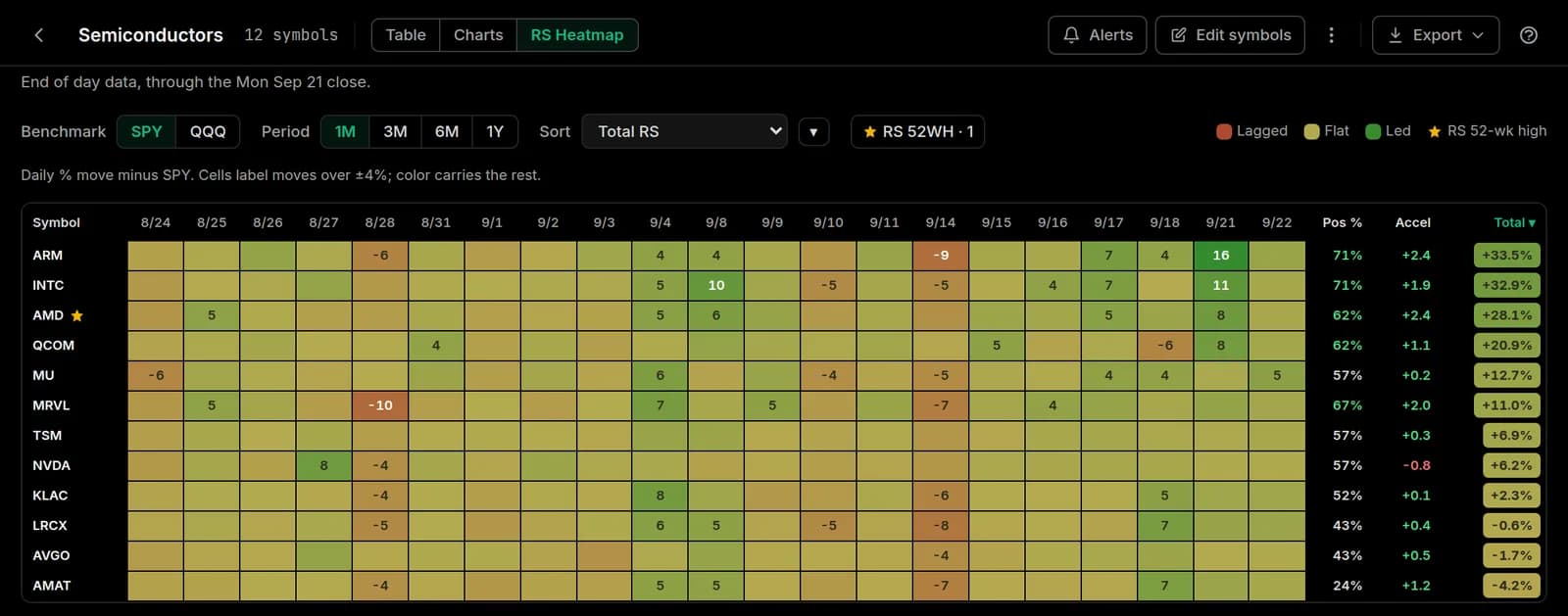Select the KLAC symbol row

coord(784,496)
